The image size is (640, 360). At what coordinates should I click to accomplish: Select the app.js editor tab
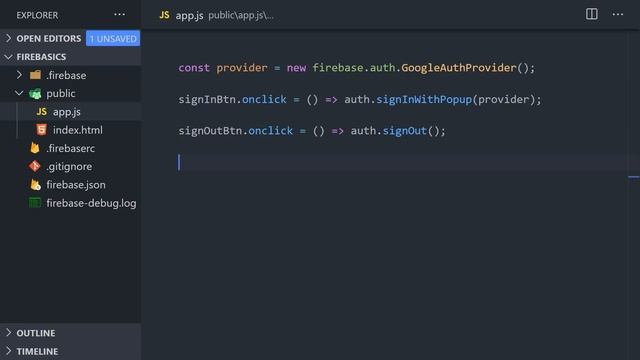pyautogui.click(x=189, y=15)
